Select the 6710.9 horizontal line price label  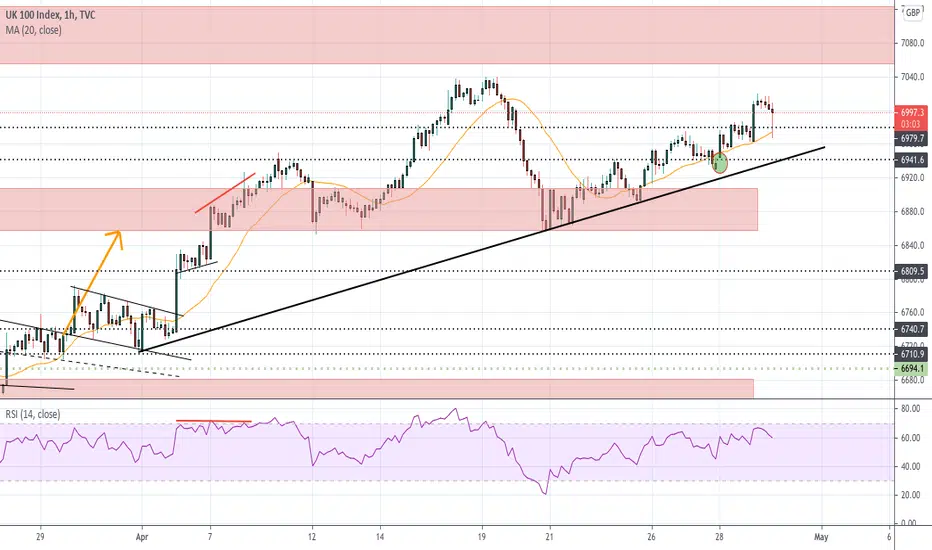[911, 354]
